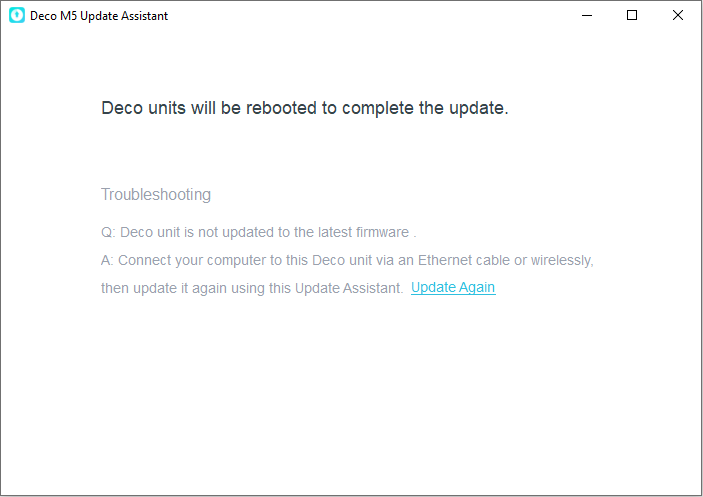This screenshot has height=497, width=703.
Task: Click the question about latest firmware
Action: tap(259, 232)
